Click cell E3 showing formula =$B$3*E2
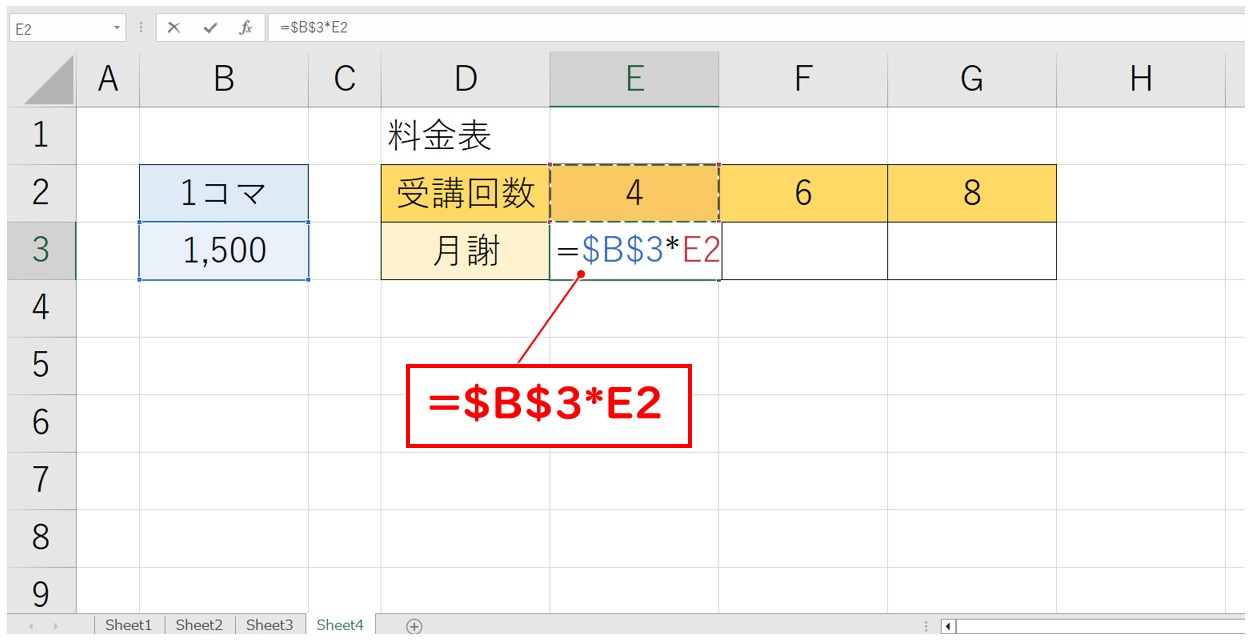The image size is (1251, 643). coord(634,251)
